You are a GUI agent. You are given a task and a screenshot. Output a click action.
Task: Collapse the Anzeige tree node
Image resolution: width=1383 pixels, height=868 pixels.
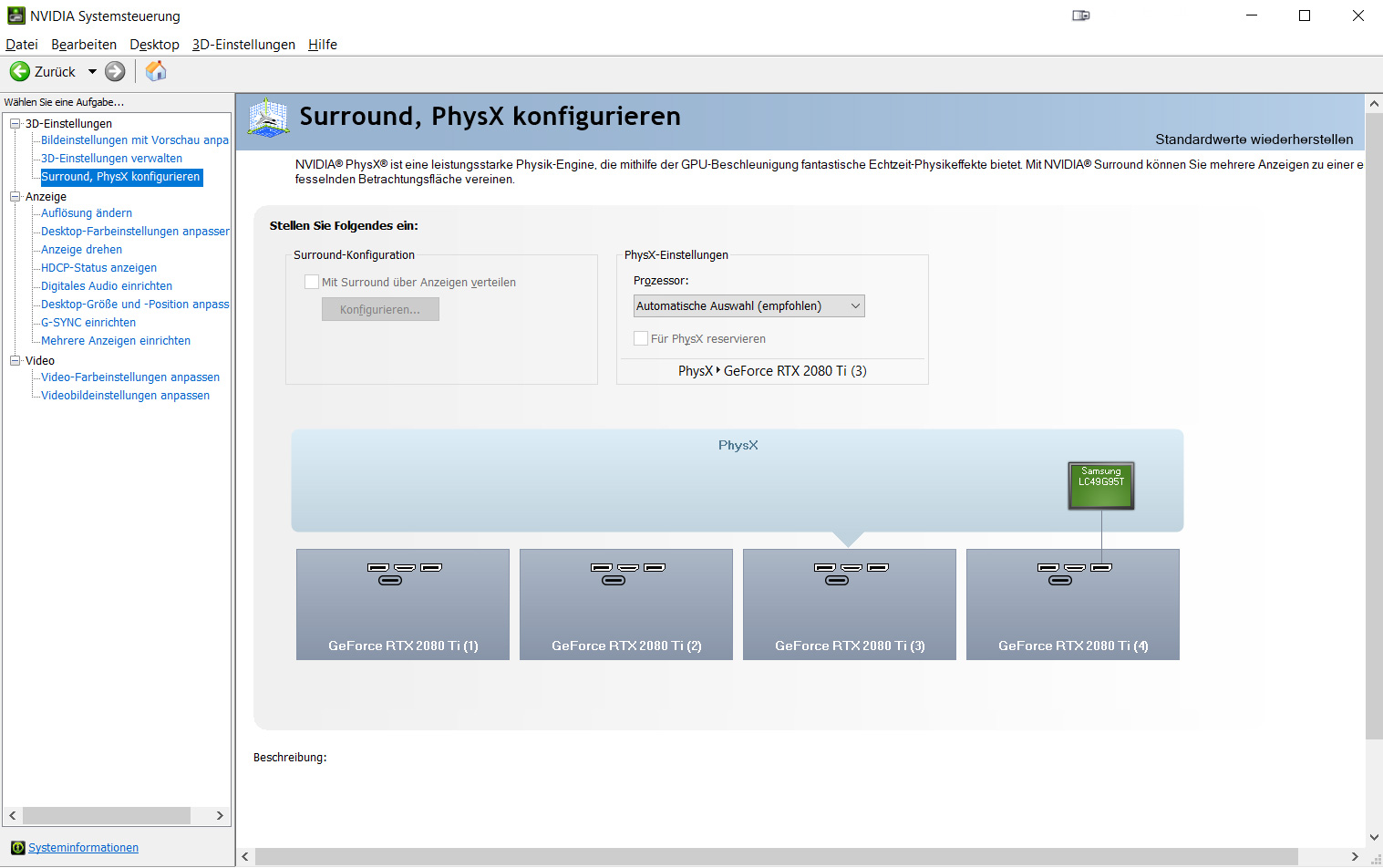[15, 196]
